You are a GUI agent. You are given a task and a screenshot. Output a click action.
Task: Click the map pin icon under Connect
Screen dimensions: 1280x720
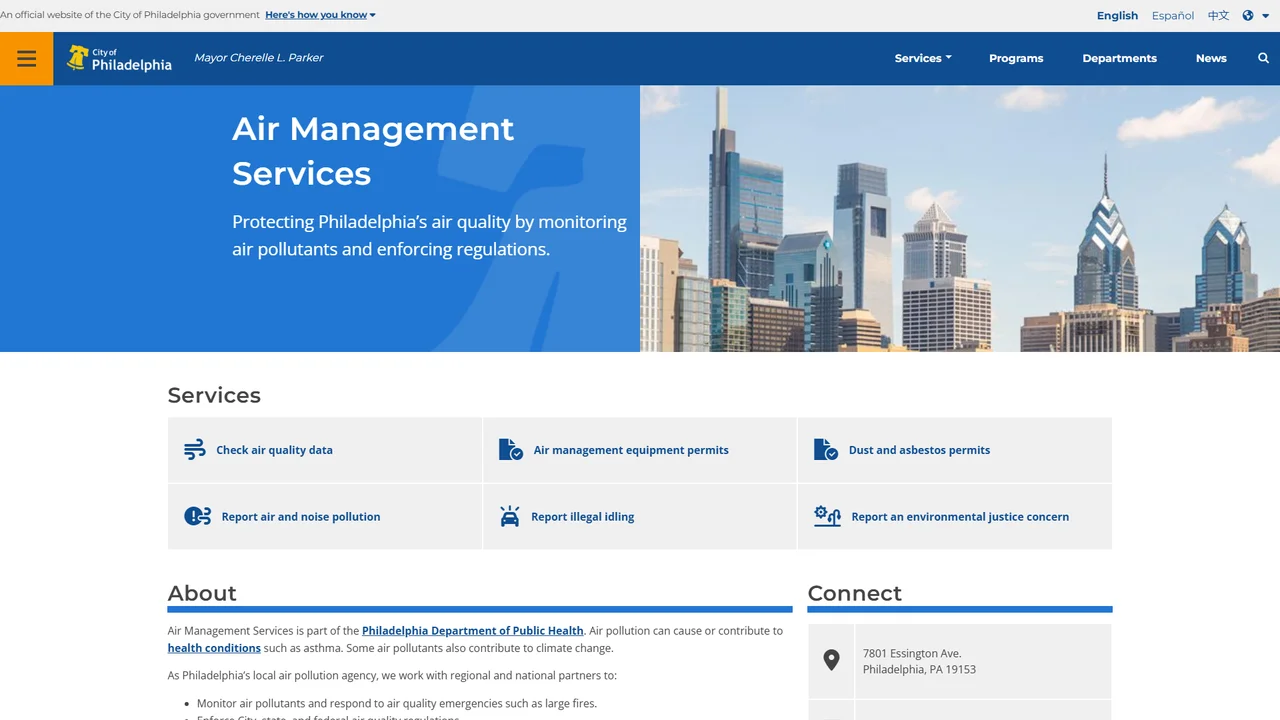point(831,660)
